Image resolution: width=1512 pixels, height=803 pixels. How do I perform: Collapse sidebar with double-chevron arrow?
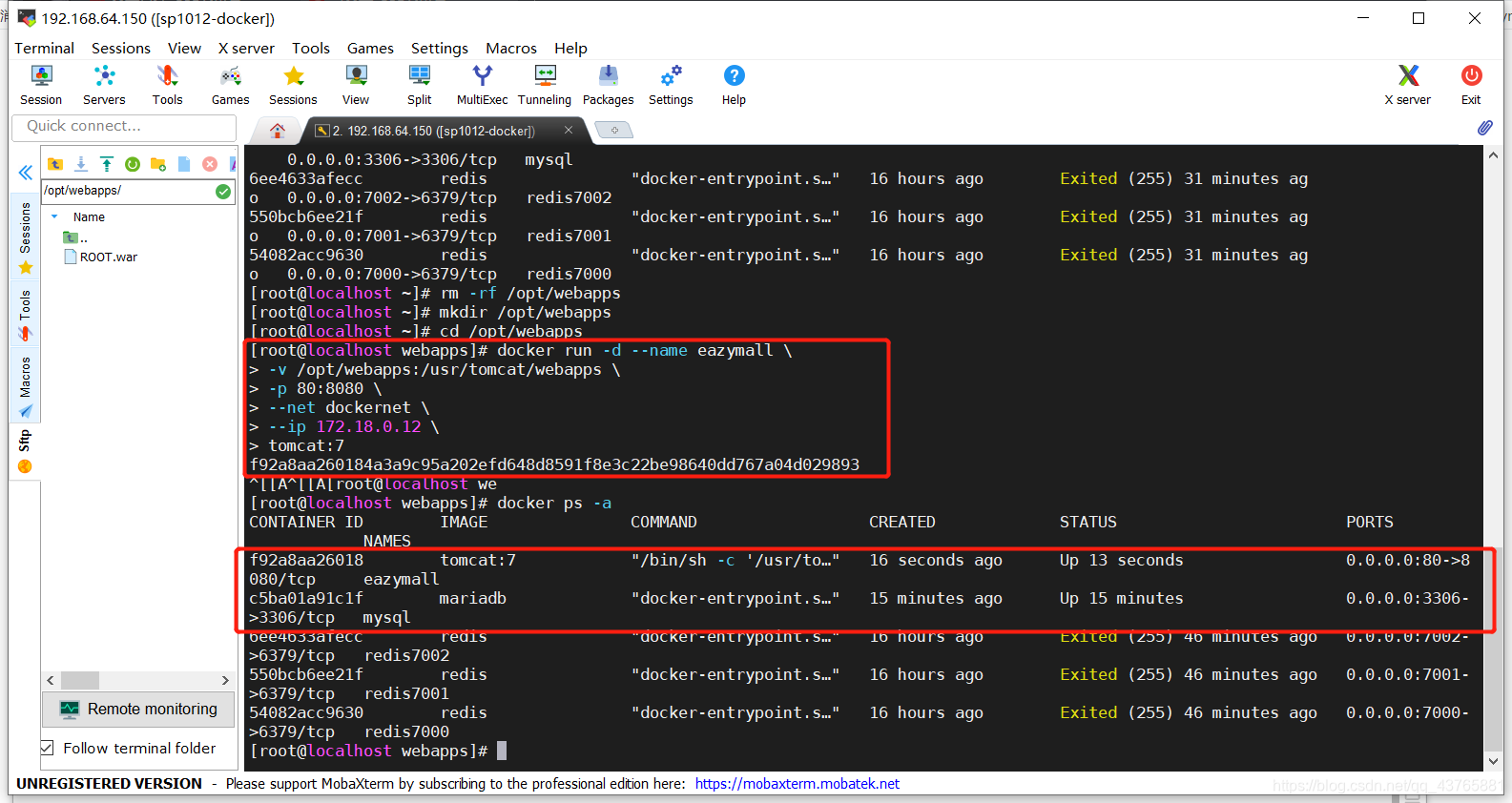pyautogui.click(x=26, y=173)
